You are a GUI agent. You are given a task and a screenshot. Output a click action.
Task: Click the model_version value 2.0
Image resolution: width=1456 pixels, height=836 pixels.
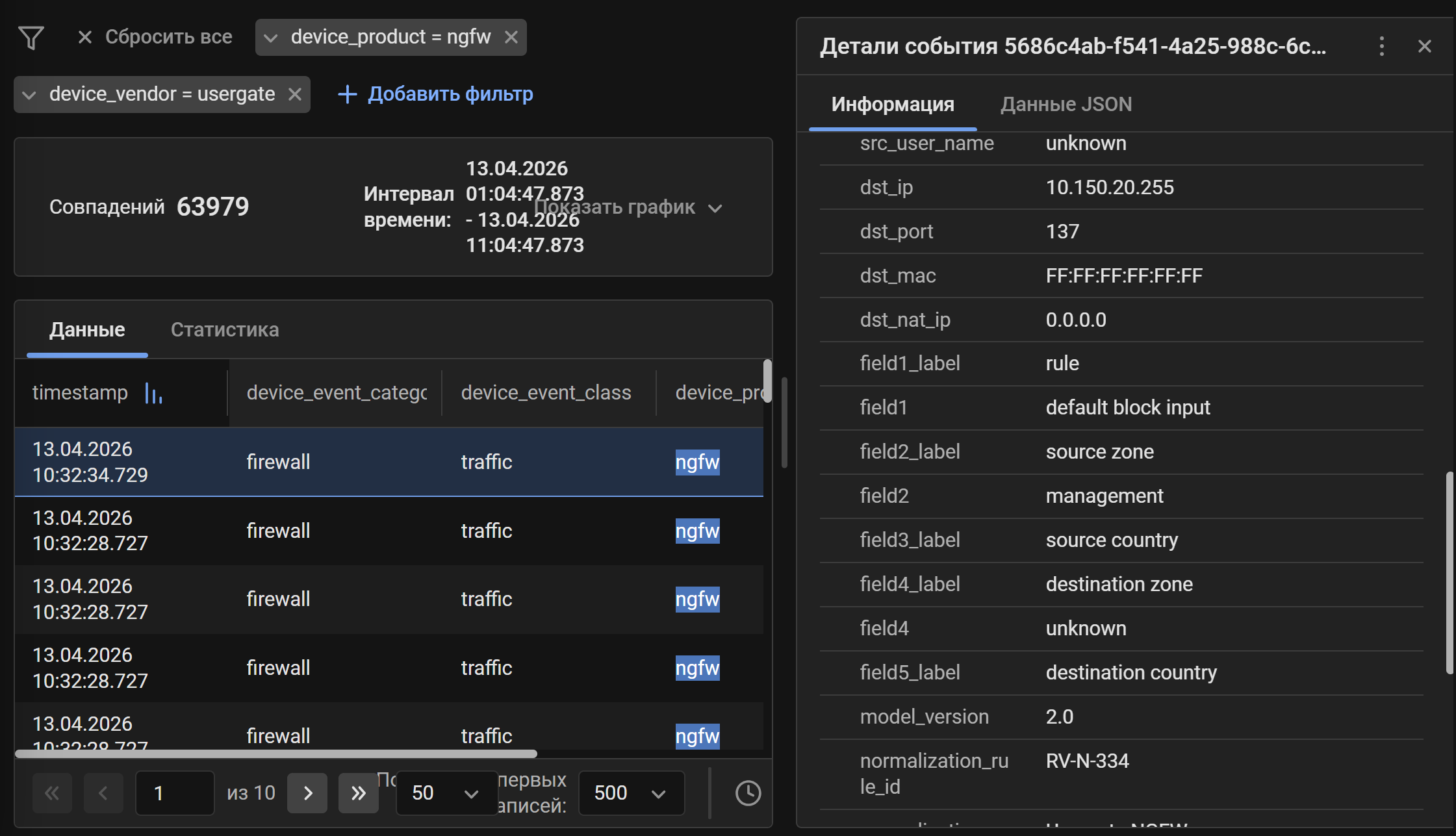1060,716
